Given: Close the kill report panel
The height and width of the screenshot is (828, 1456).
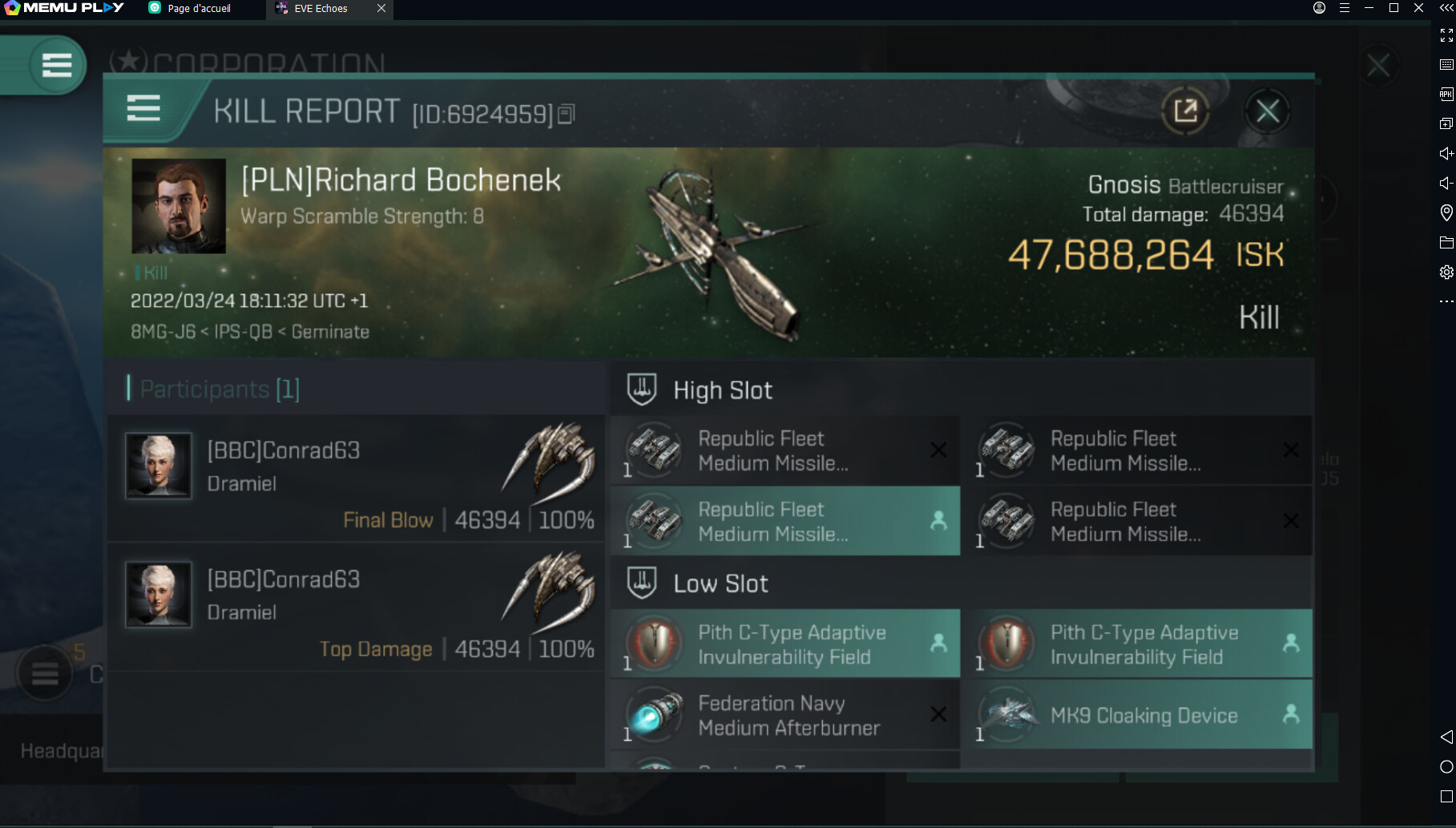Looking at the screenshot, I should coord(1267,111).
